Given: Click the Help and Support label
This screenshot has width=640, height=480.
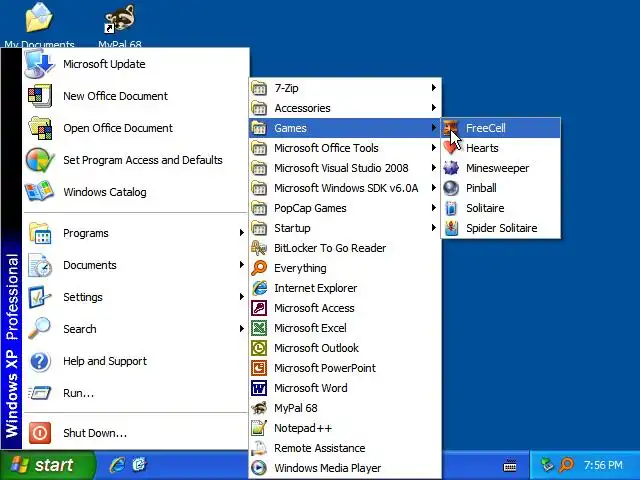Looking at the screenshot, I should 105,361.
